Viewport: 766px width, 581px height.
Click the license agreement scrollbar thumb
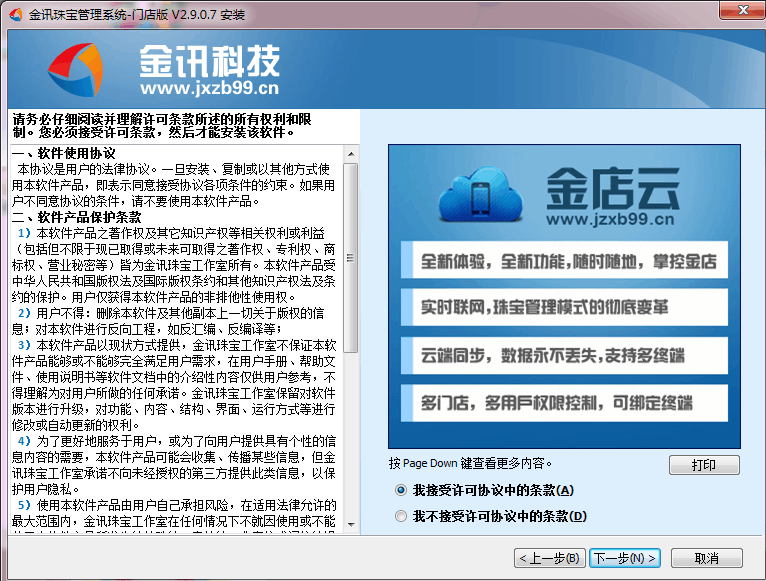point(350,258)
